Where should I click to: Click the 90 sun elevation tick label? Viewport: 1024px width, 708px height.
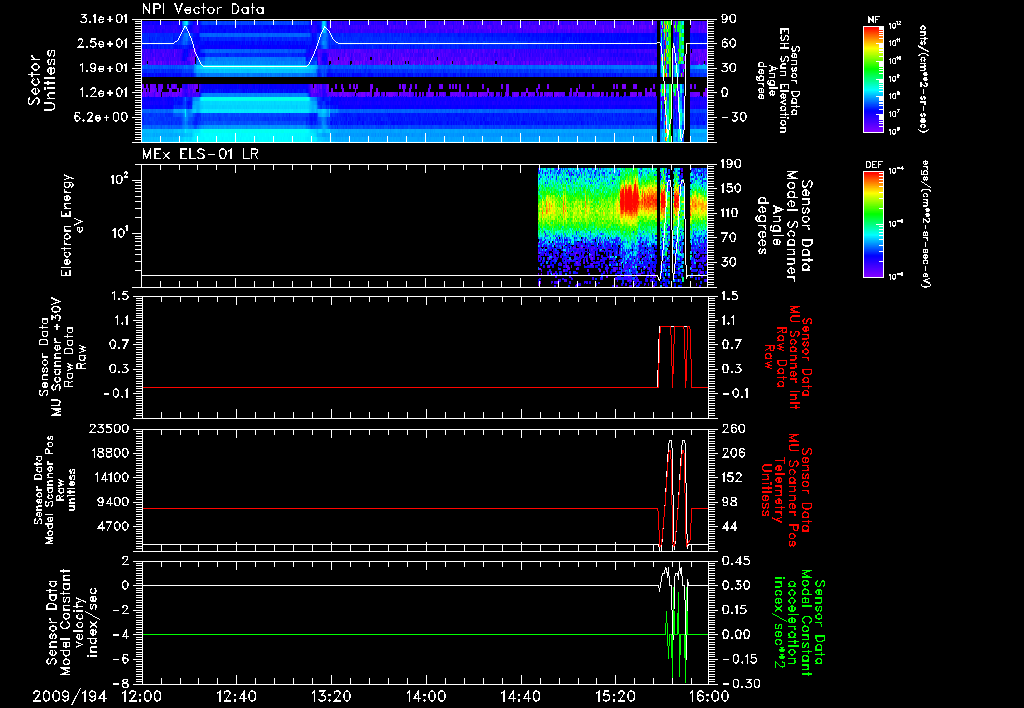(728, 19)
